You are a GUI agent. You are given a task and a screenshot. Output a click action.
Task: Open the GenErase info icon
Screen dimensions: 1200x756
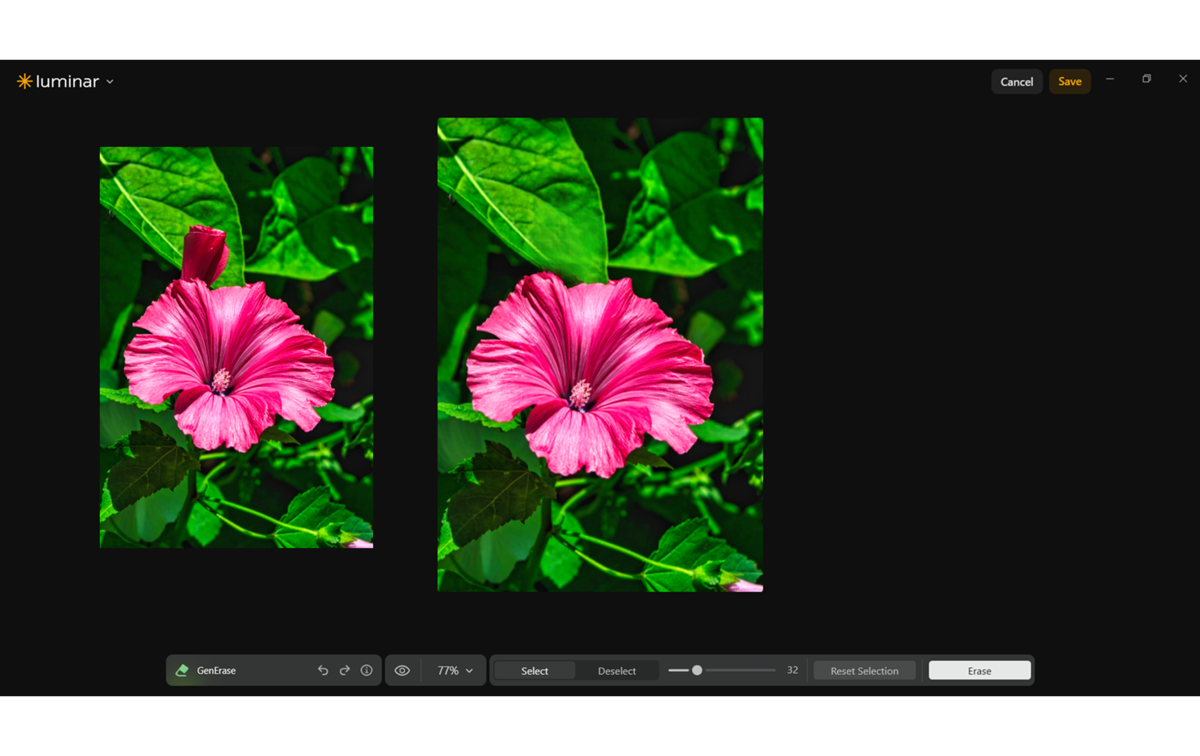(x=367, y=671)
